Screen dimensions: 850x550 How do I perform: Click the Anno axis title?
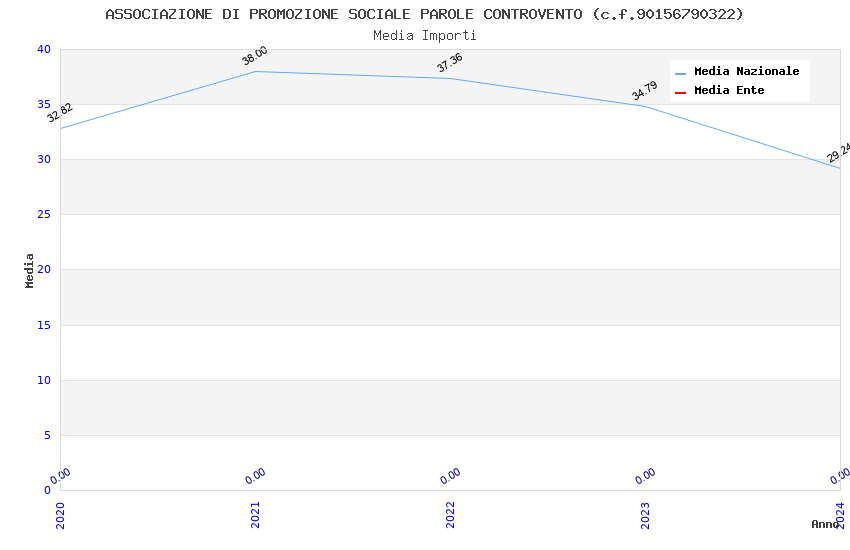click(825, 524)
